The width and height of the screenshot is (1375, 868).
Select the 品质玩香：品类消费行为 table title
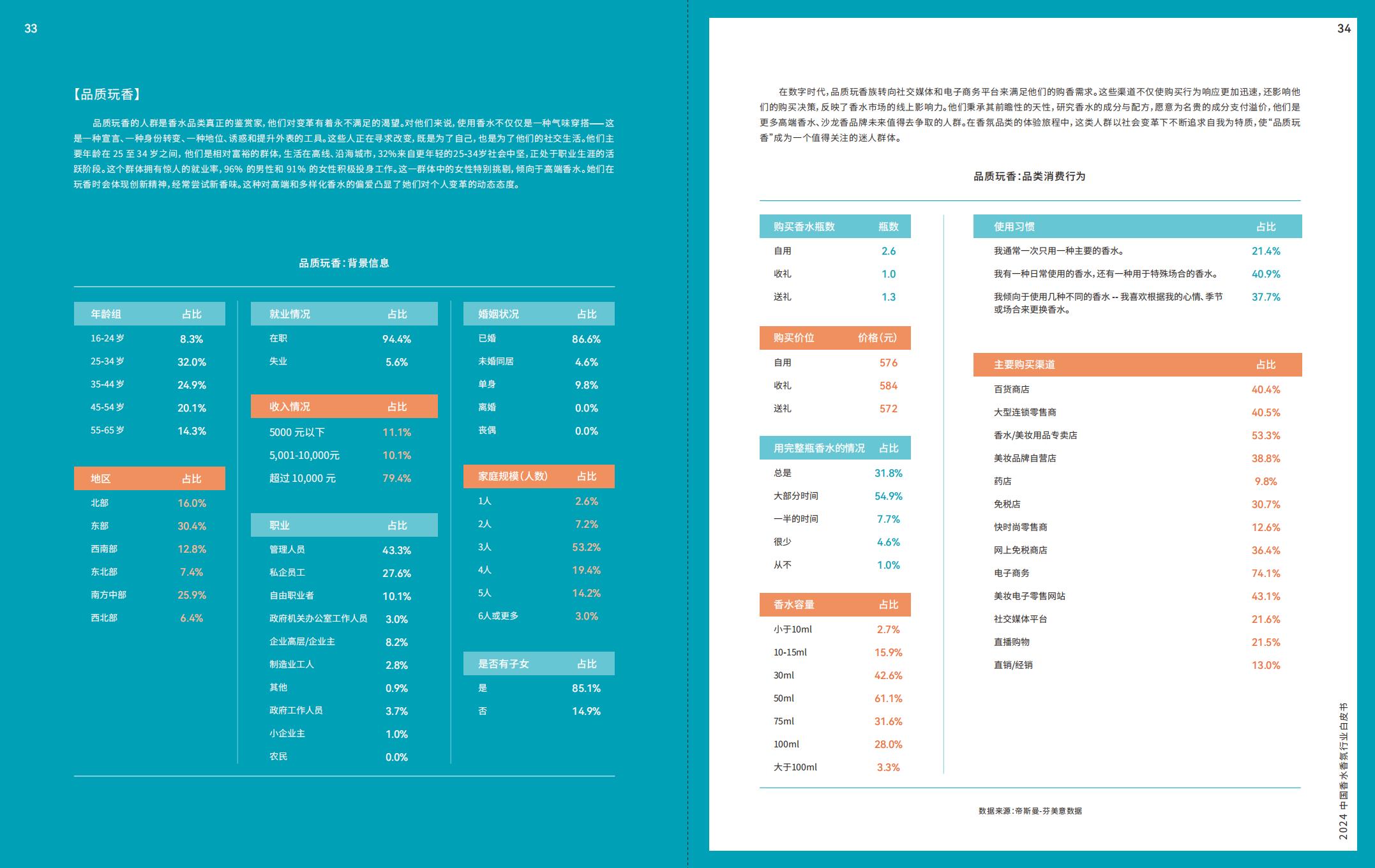click(1030, 176)
